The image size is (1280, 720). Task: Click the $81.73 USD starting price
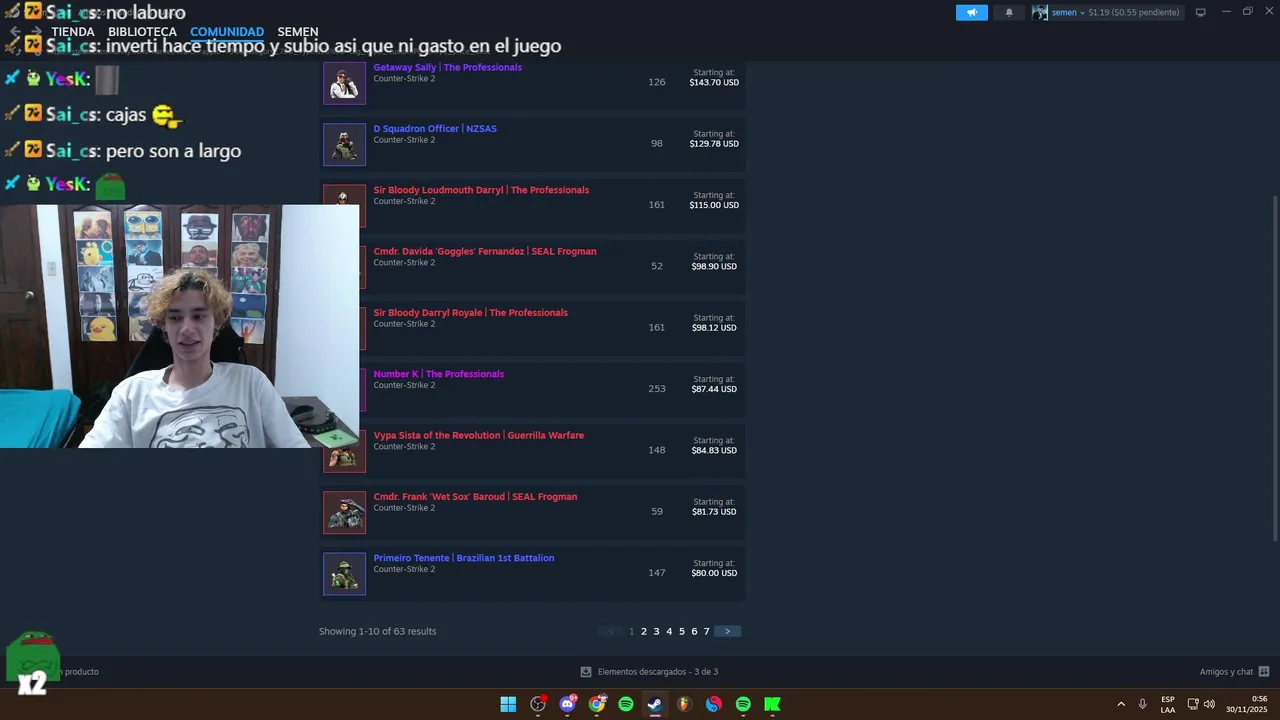point(714,512)
